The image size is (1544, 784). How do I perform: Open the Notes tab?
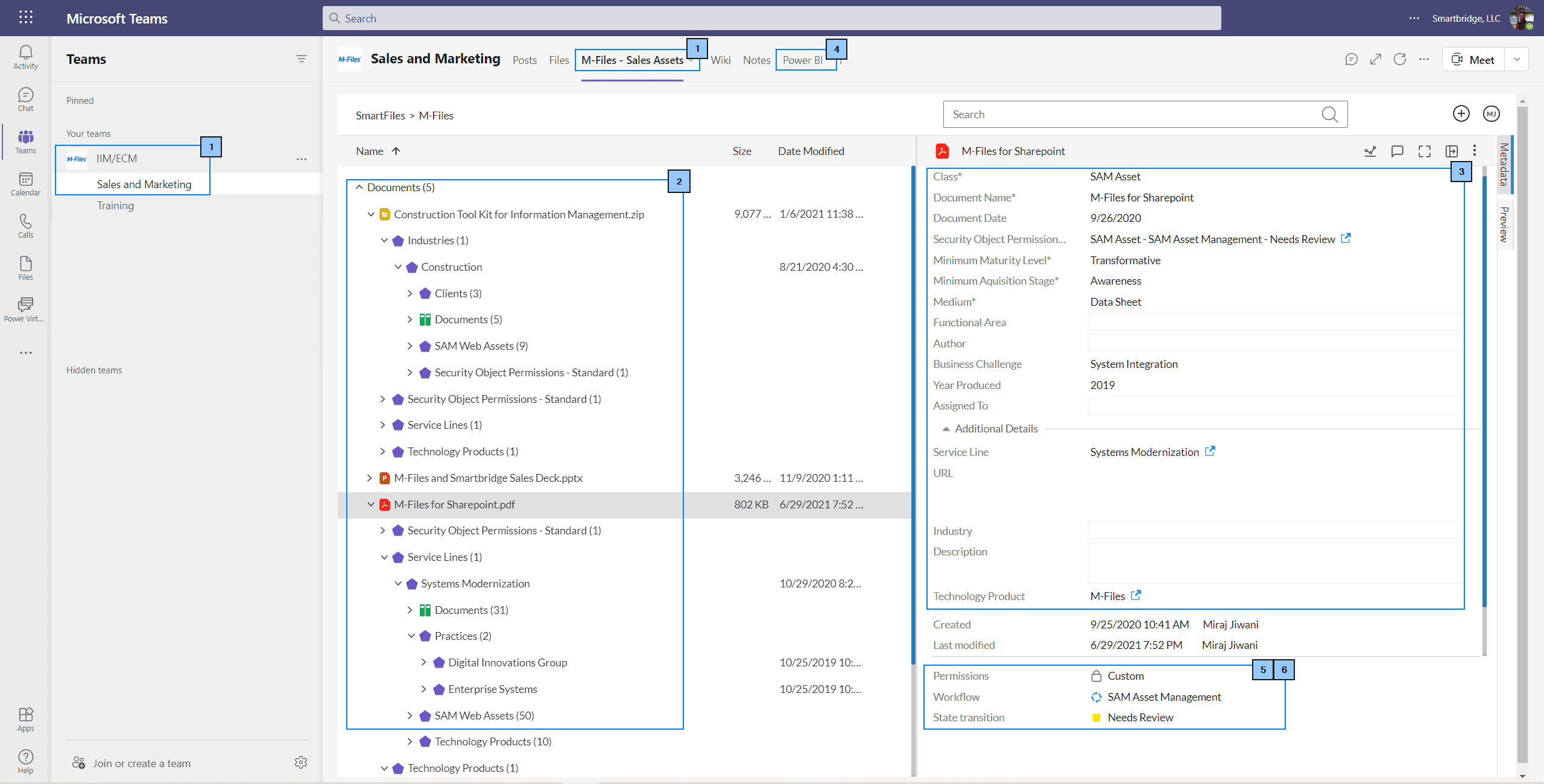(x=756, y=60)
